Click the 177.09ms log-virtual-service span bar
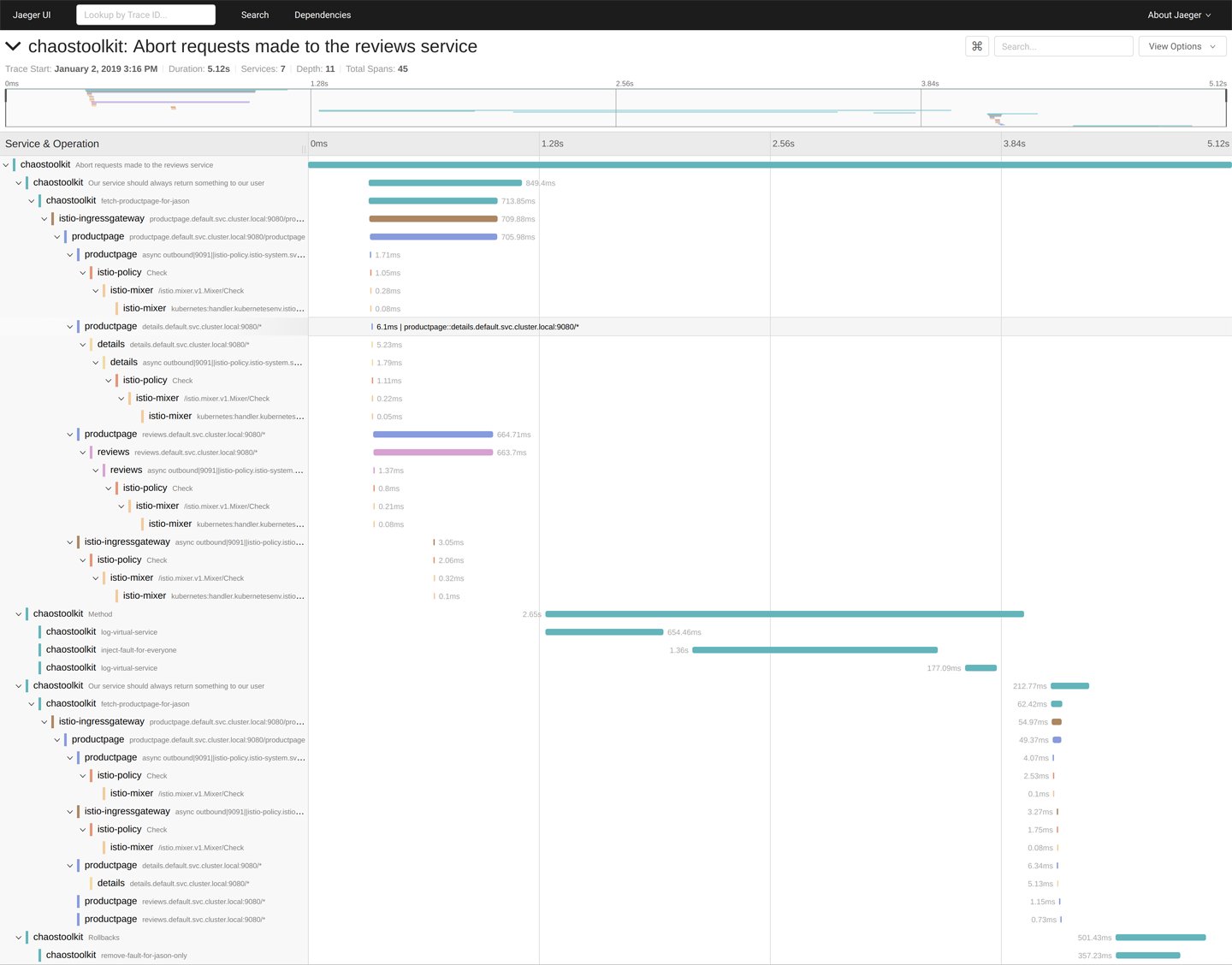 (x=981, y=668)
